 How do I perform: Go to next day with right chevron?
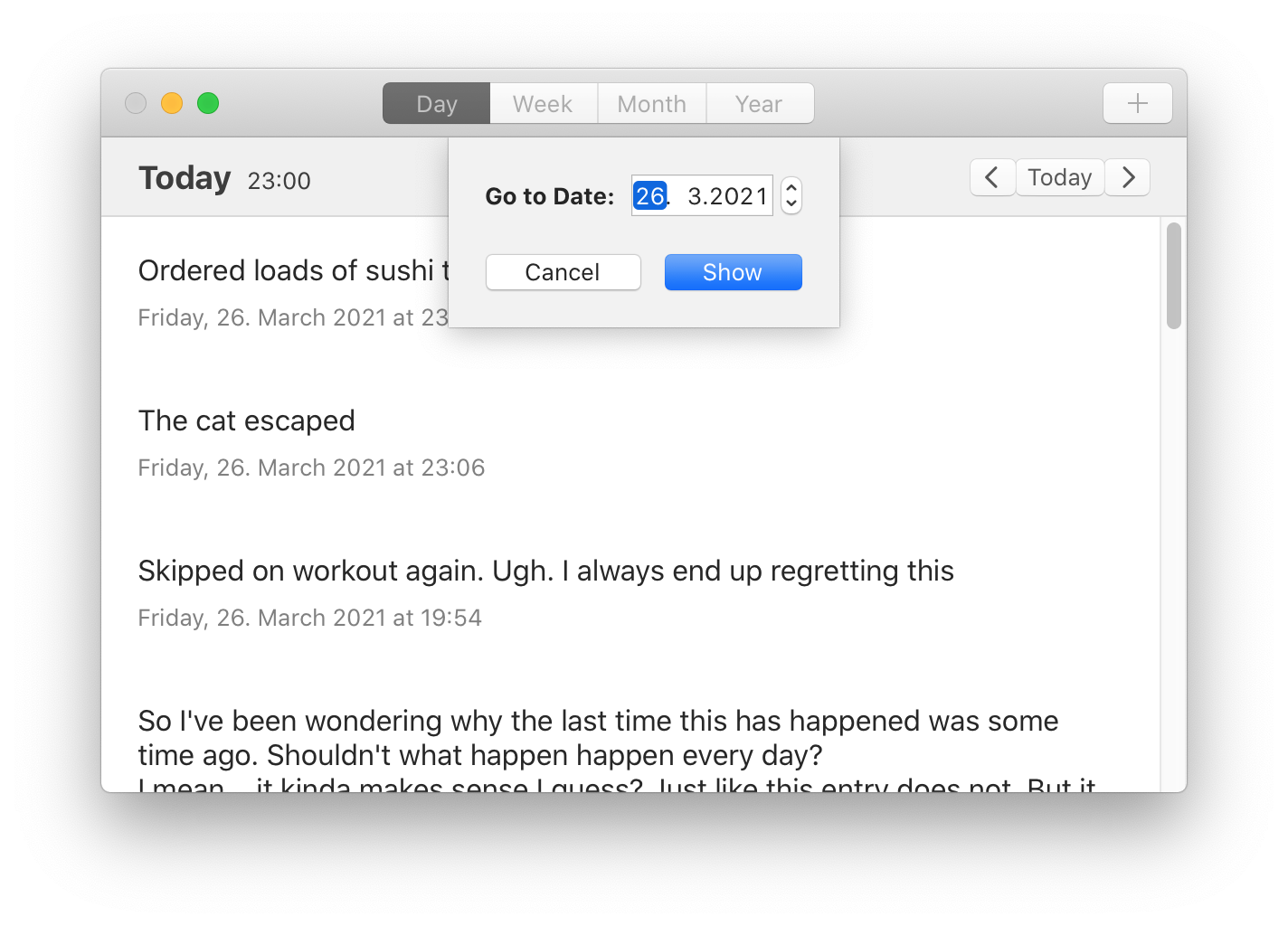[1128, 177]
